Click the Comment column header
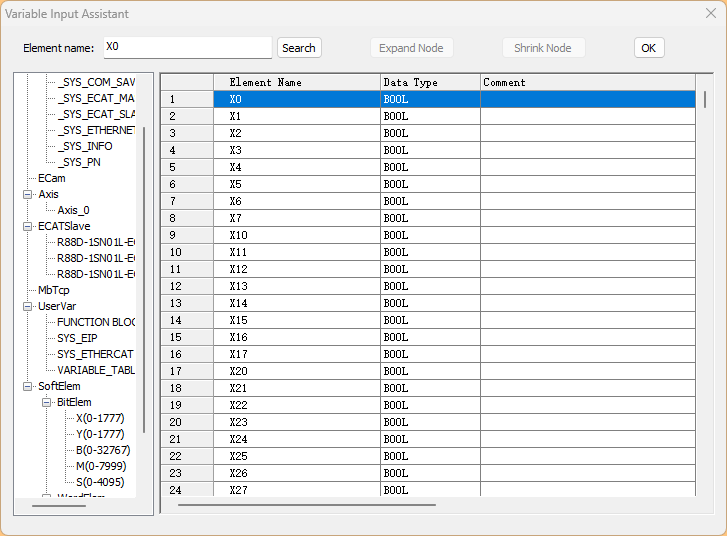The height and width of the screenshot is (536, 727). pyautogui.click(x=588, y=83)
